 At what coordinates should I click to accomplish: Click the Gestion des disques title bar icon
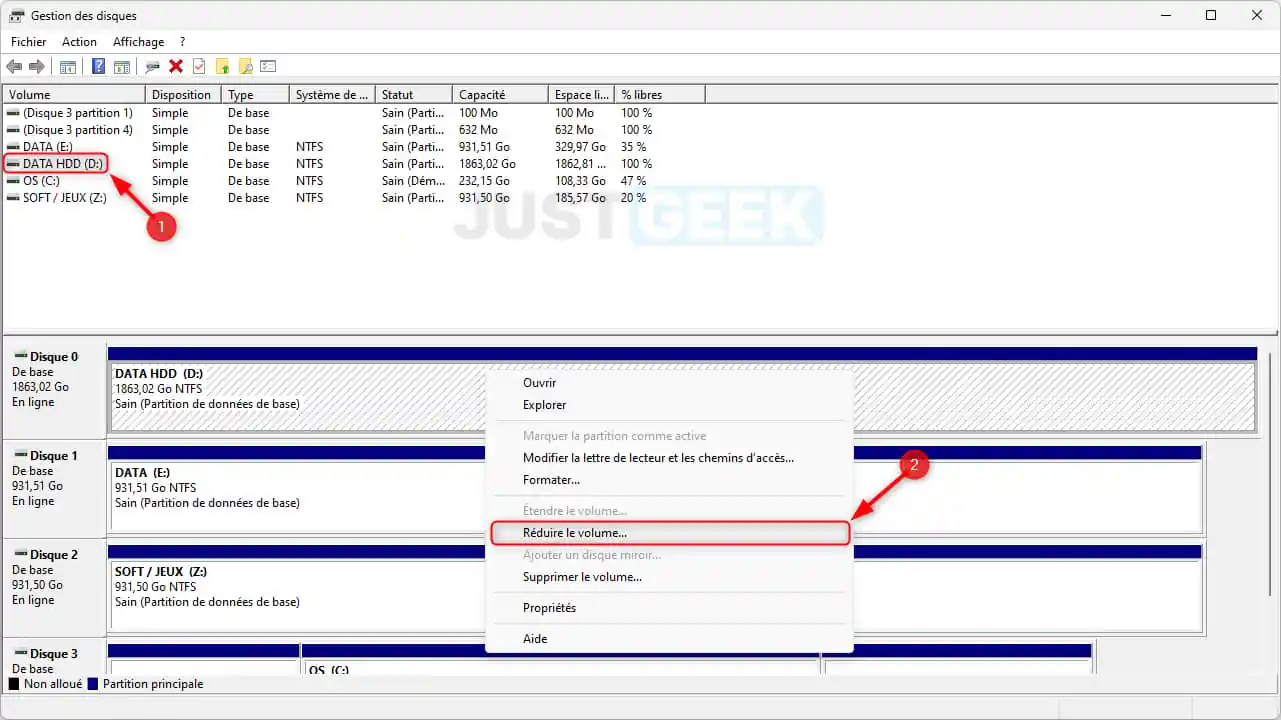[17, 16]
